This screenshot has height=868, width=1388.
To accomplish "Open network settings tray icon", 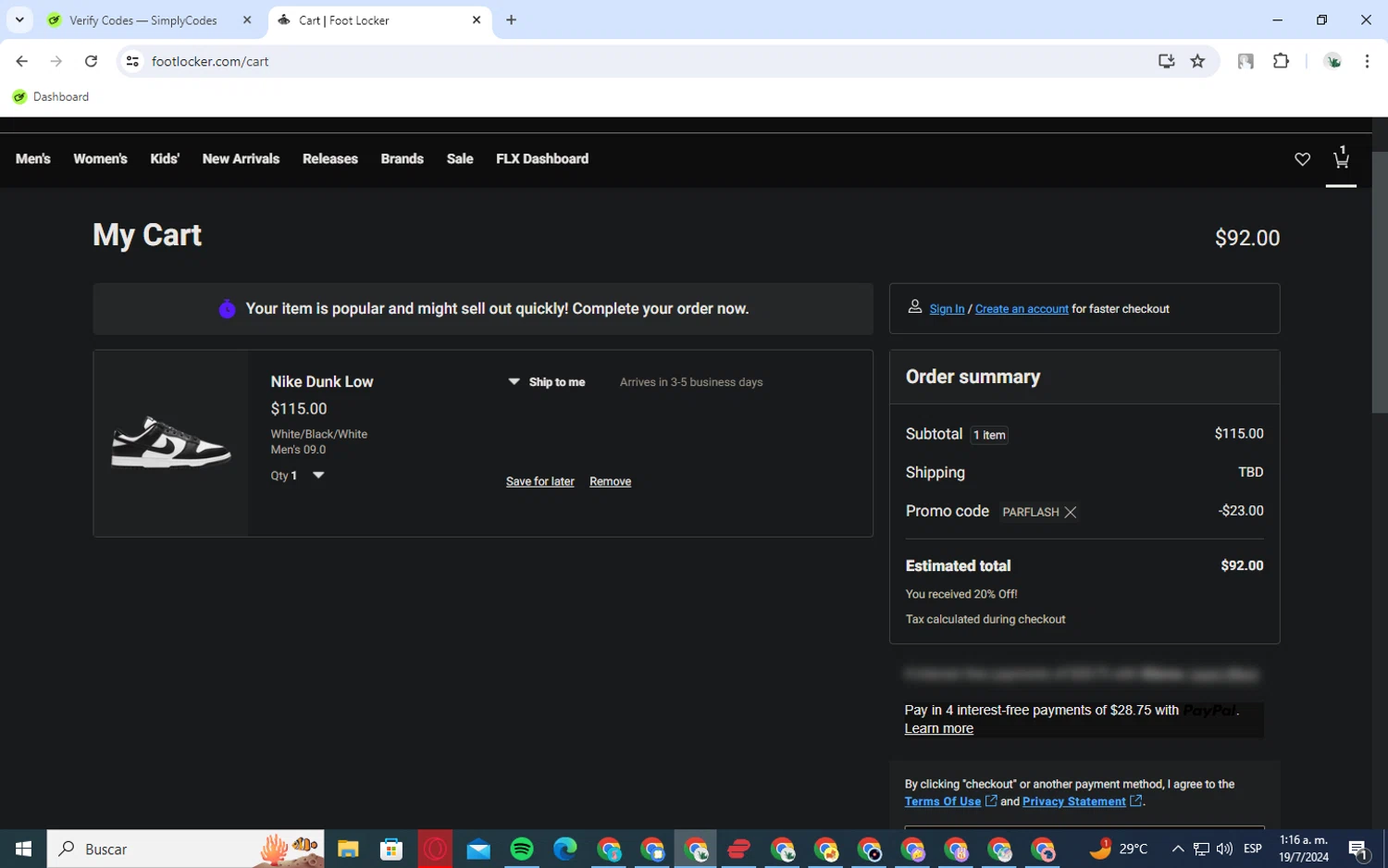I will [x=1201, y=849].
